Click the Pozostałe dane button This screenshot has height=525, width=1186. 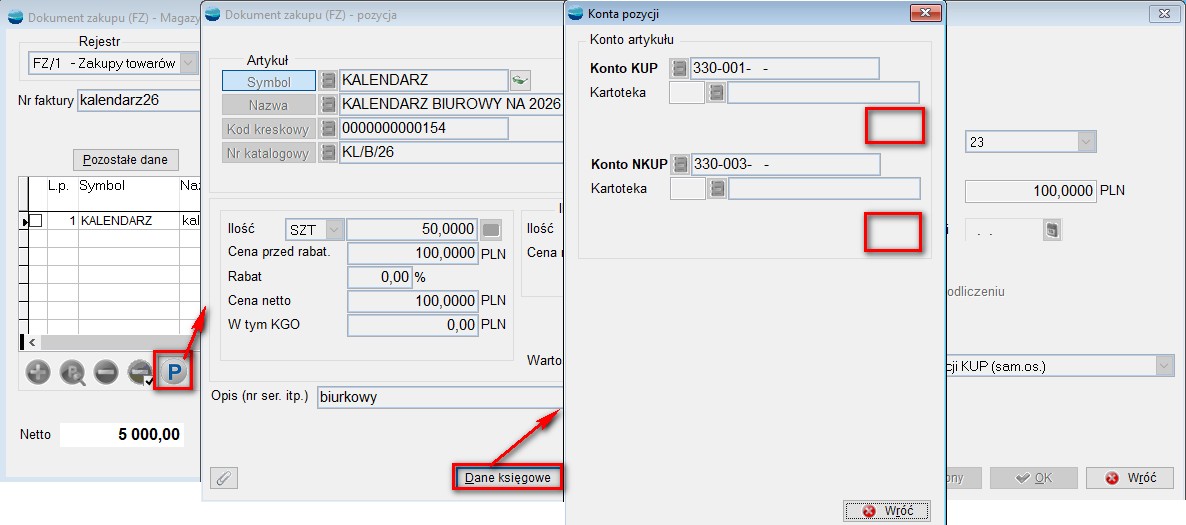pyautogui.click(x=126, y=160)
